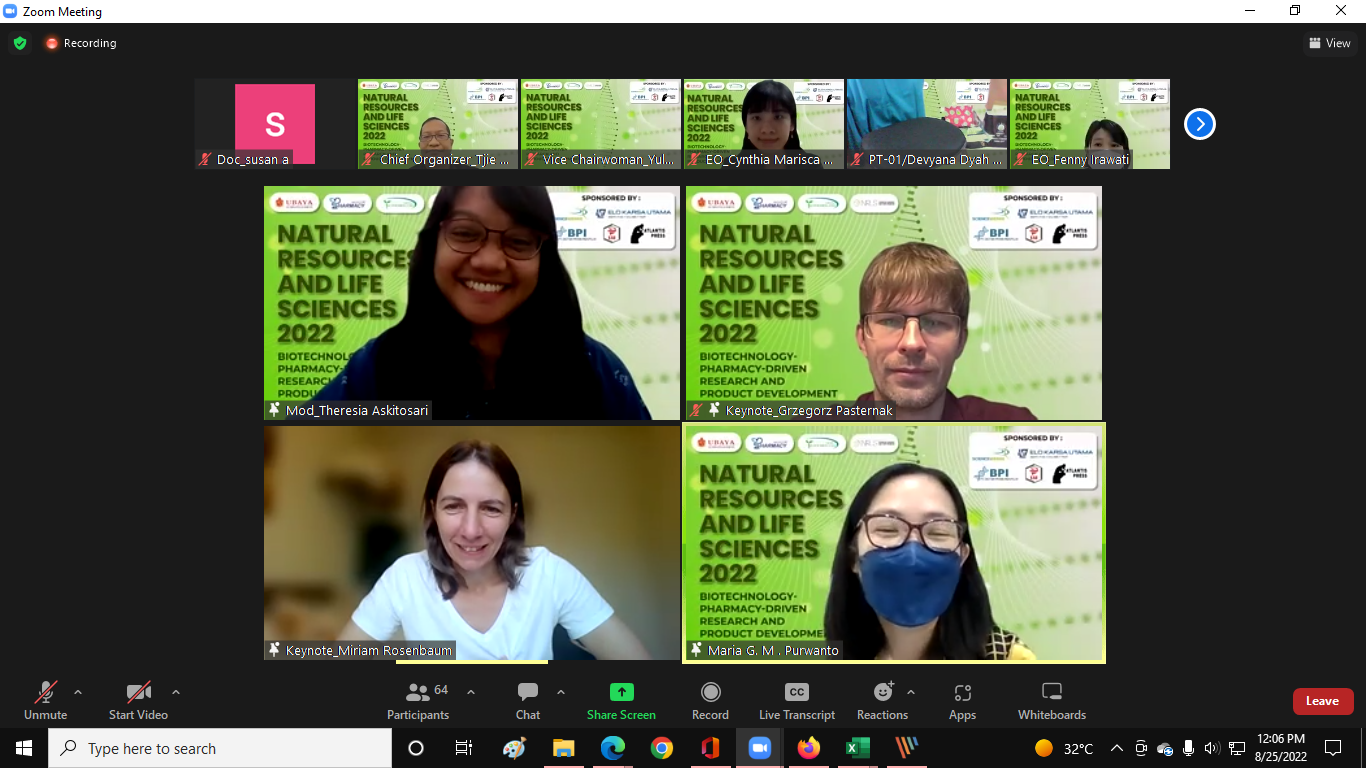The width and height of the screenshot is (1366, 768).
Task: Unmute the microphone
Action: pos(46,700)
